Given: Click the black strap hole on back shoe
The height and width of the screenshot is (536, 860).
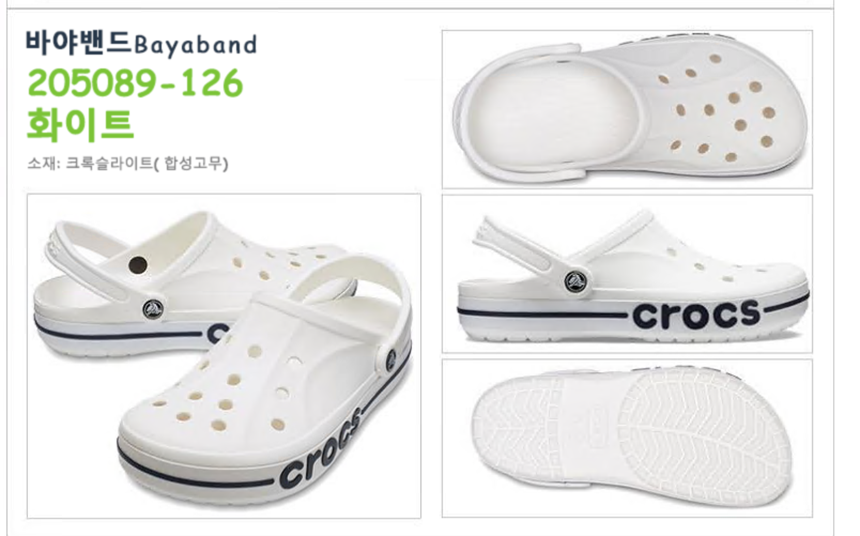Looking at the screenshot, I should tap(138, 265).
